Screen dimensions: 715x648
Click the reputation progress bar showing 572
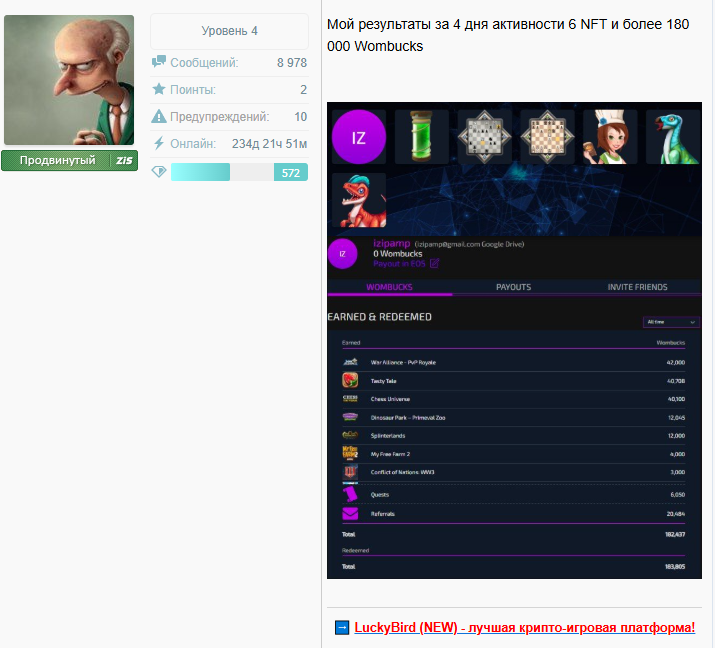[x=239, y=172]
